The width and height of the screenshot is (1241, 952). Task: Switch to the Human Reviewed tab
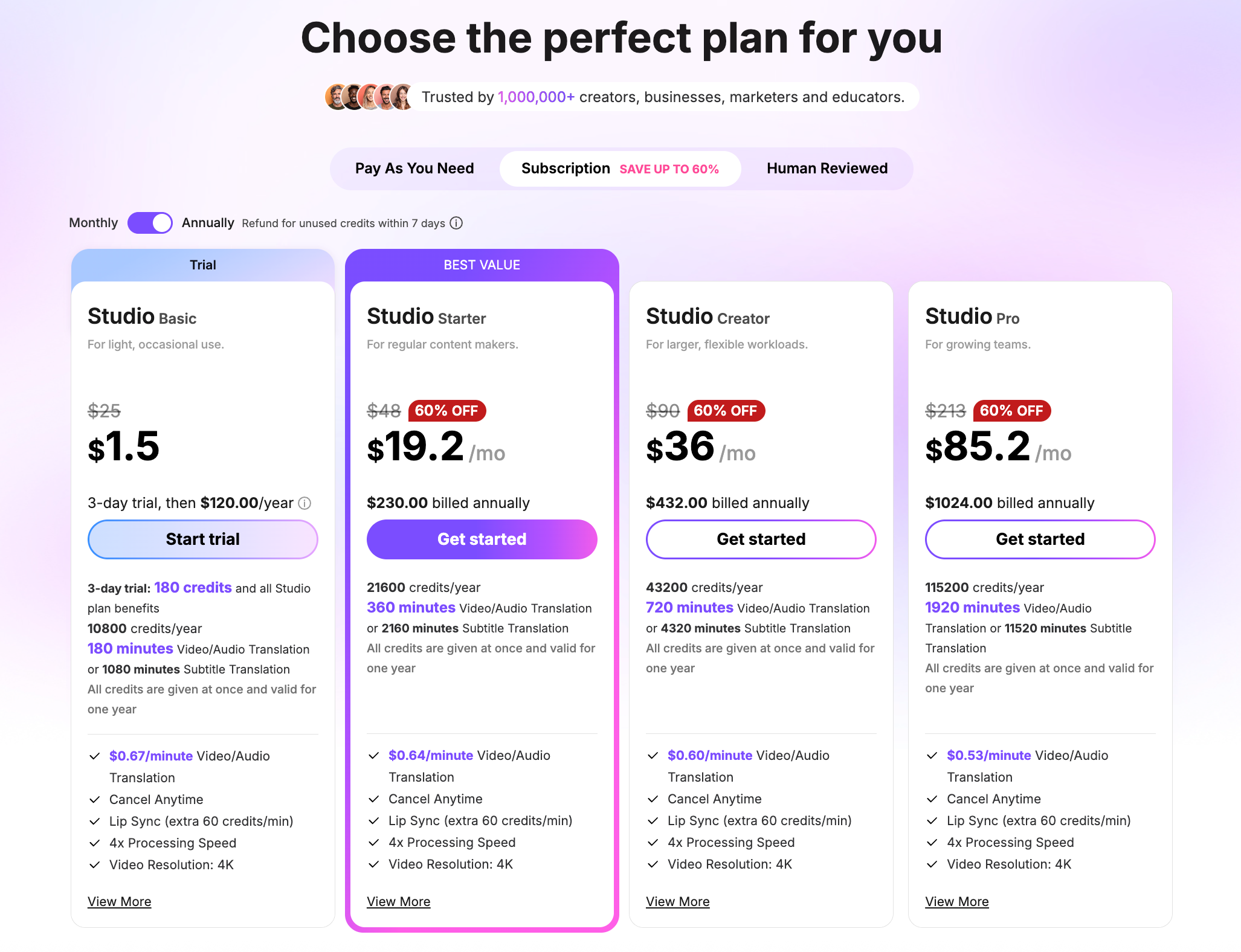pyautogui.click(x=827, y=169)
